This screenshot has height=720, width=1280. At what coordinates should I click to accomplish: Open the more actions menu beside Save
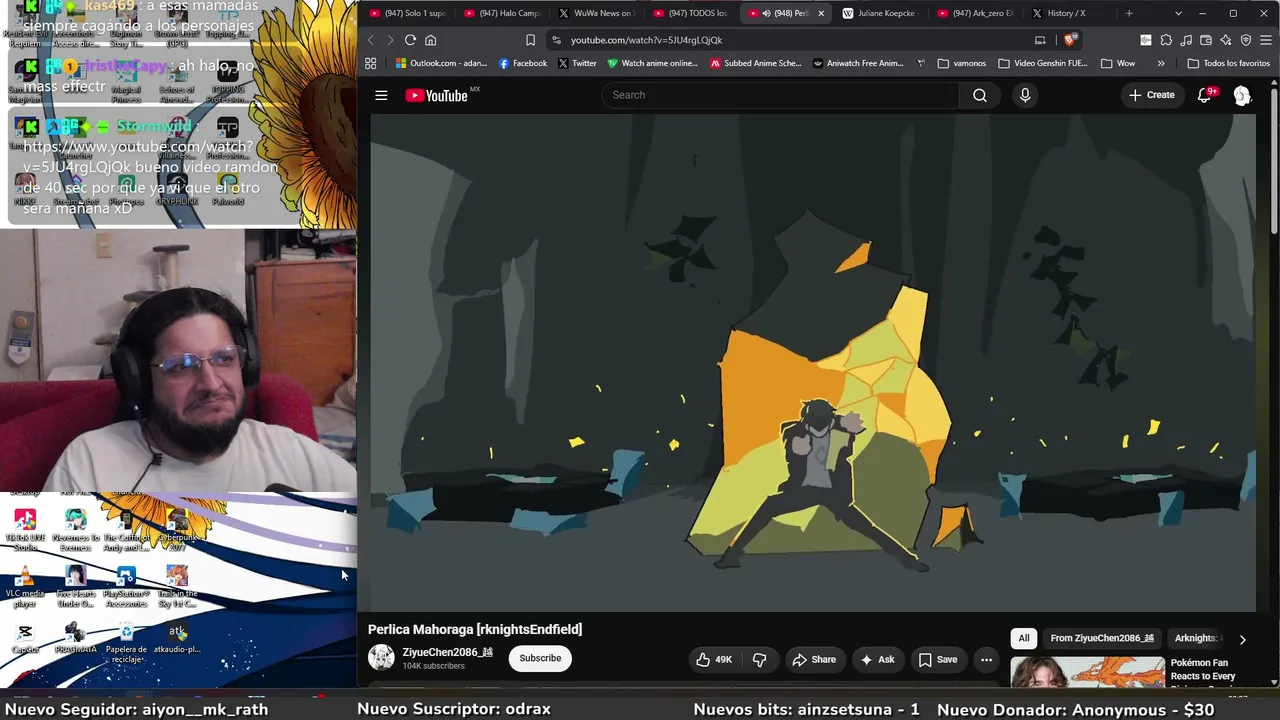tap(986, 659)
